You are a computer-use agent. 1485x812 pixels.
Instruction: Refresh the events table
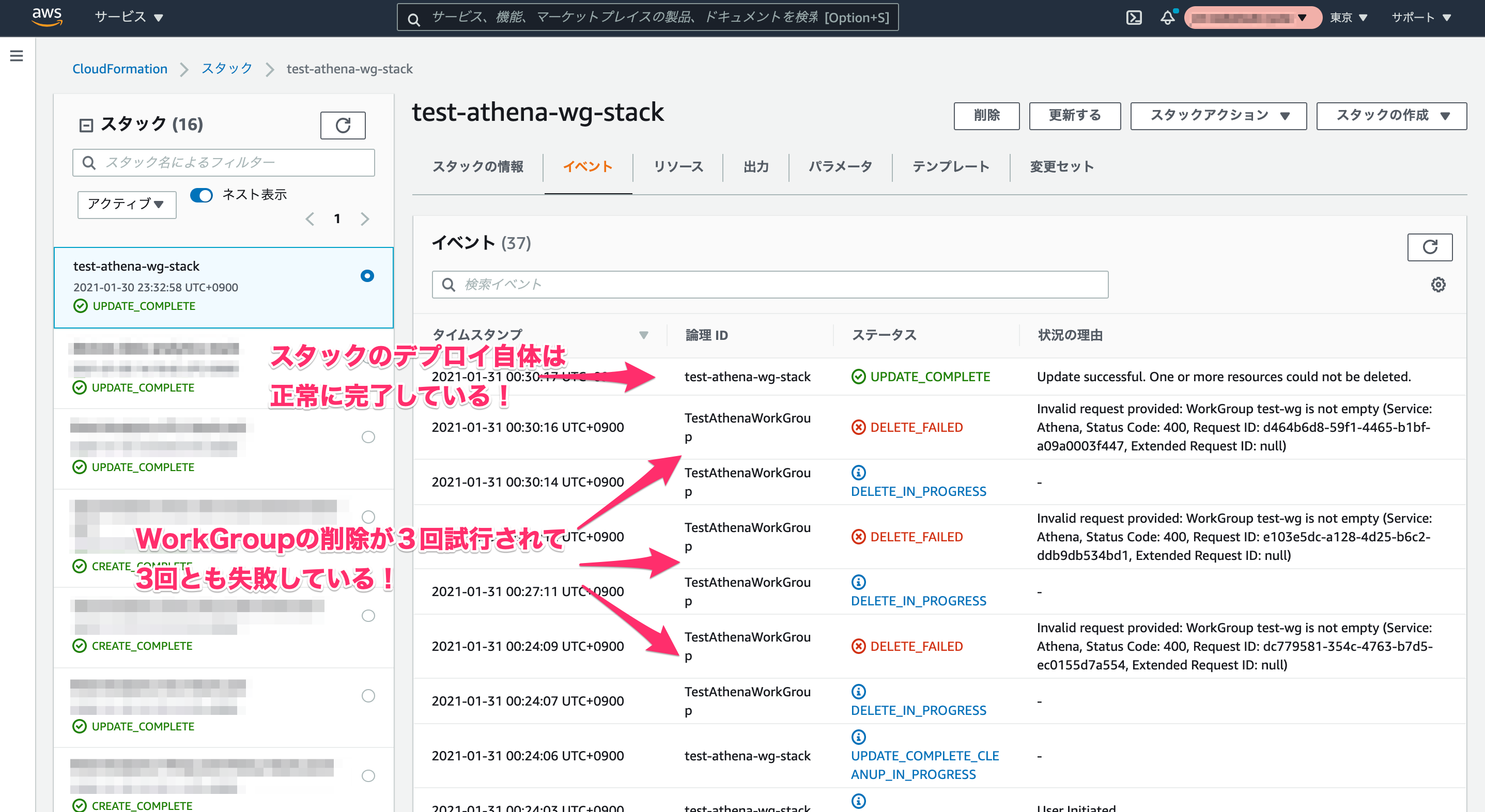pyautogui.click(x=1429, y=247)
